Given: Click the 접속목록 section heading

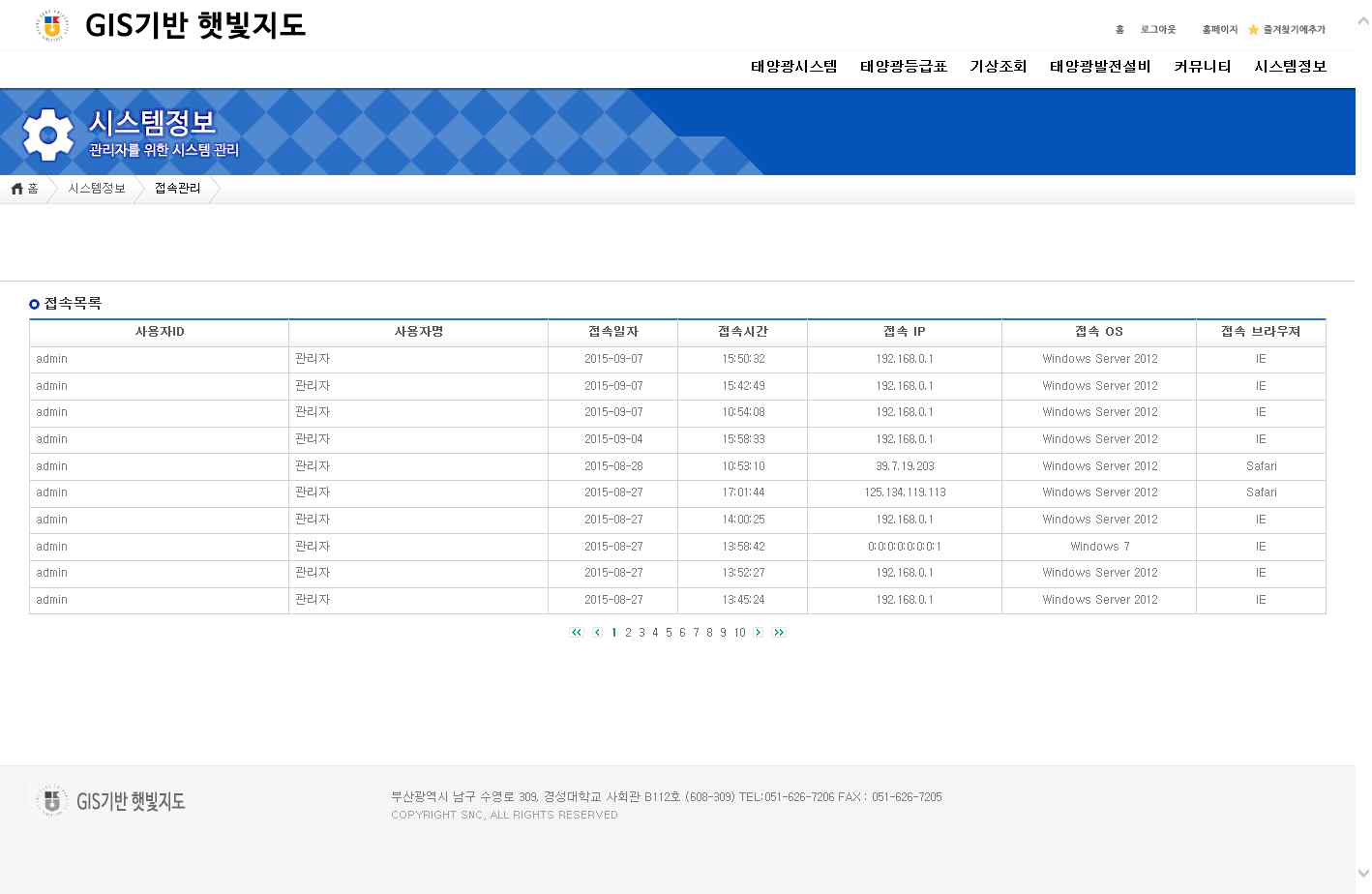Looking at the screenshot, I should 73,304.
